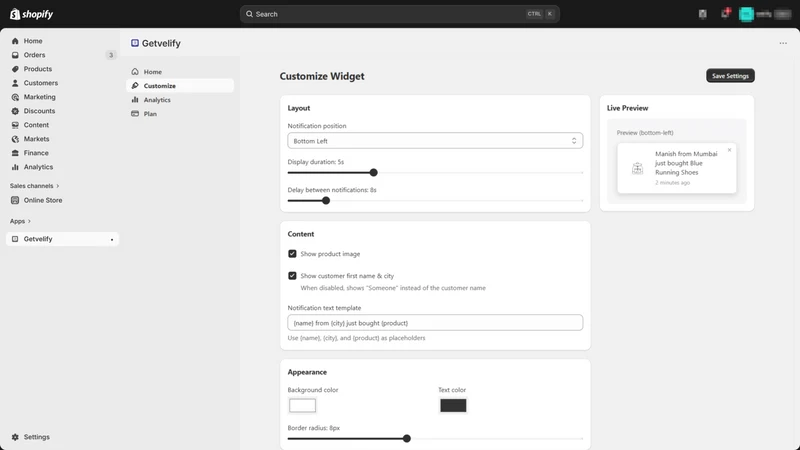Image resolution: width=800 pixels, height=450 pixels.
Task: Click the Border radius slider handle
Action: point(407,438)
